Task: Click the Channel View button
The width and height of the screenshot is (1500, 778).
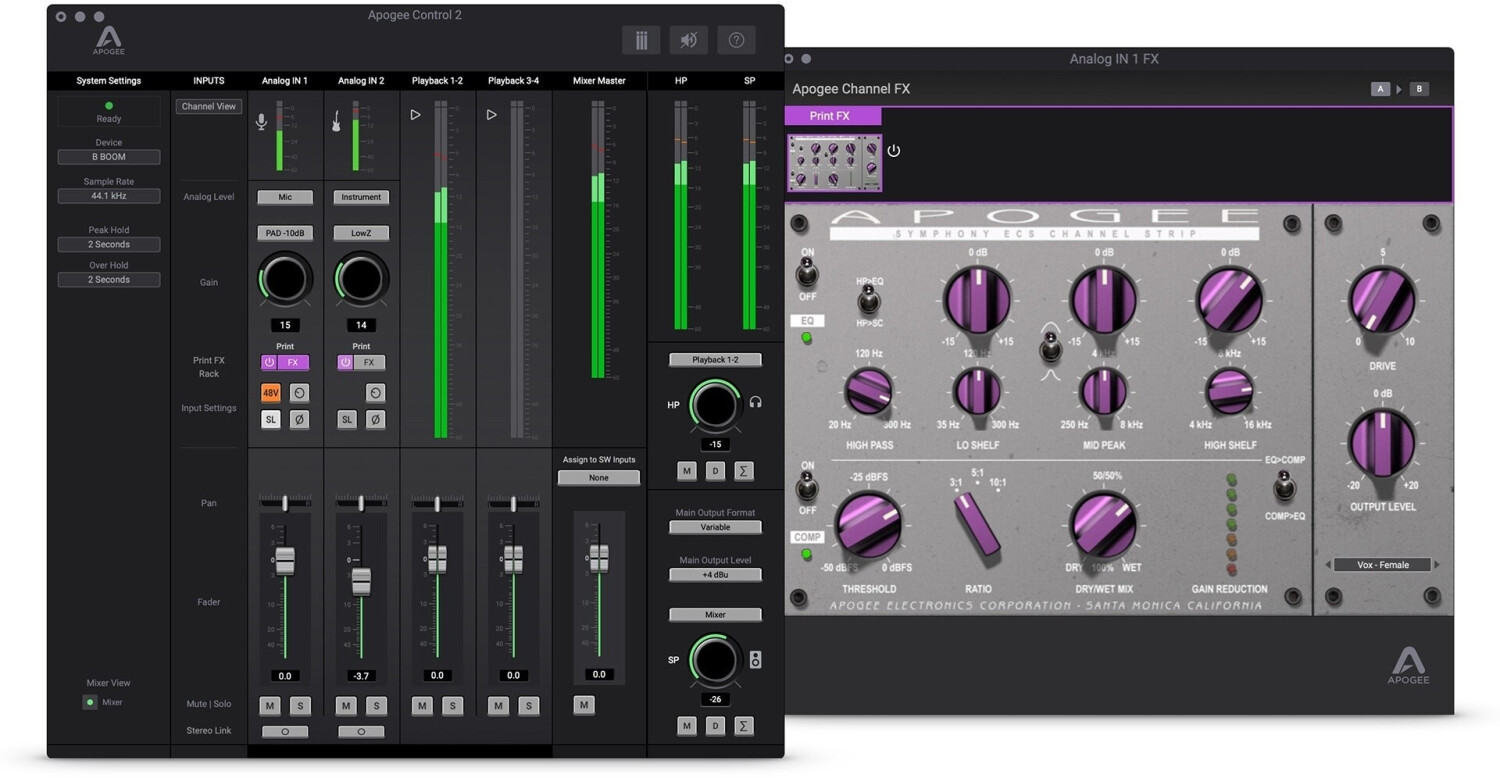Action: 209,106
